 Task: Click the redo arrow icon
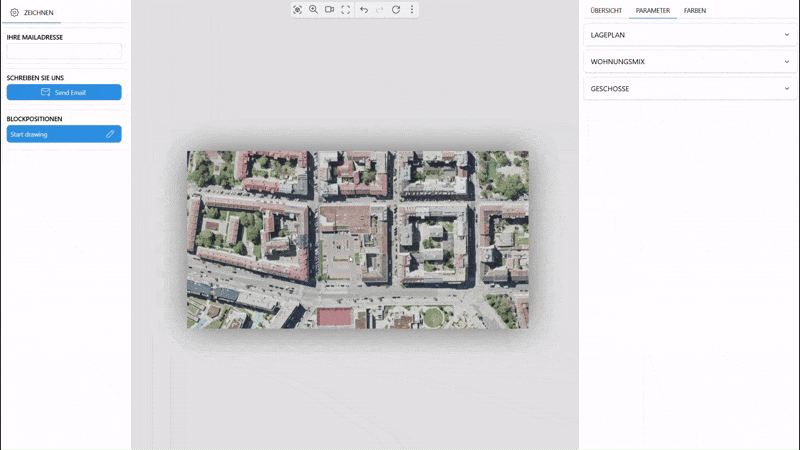pos(380,10)
